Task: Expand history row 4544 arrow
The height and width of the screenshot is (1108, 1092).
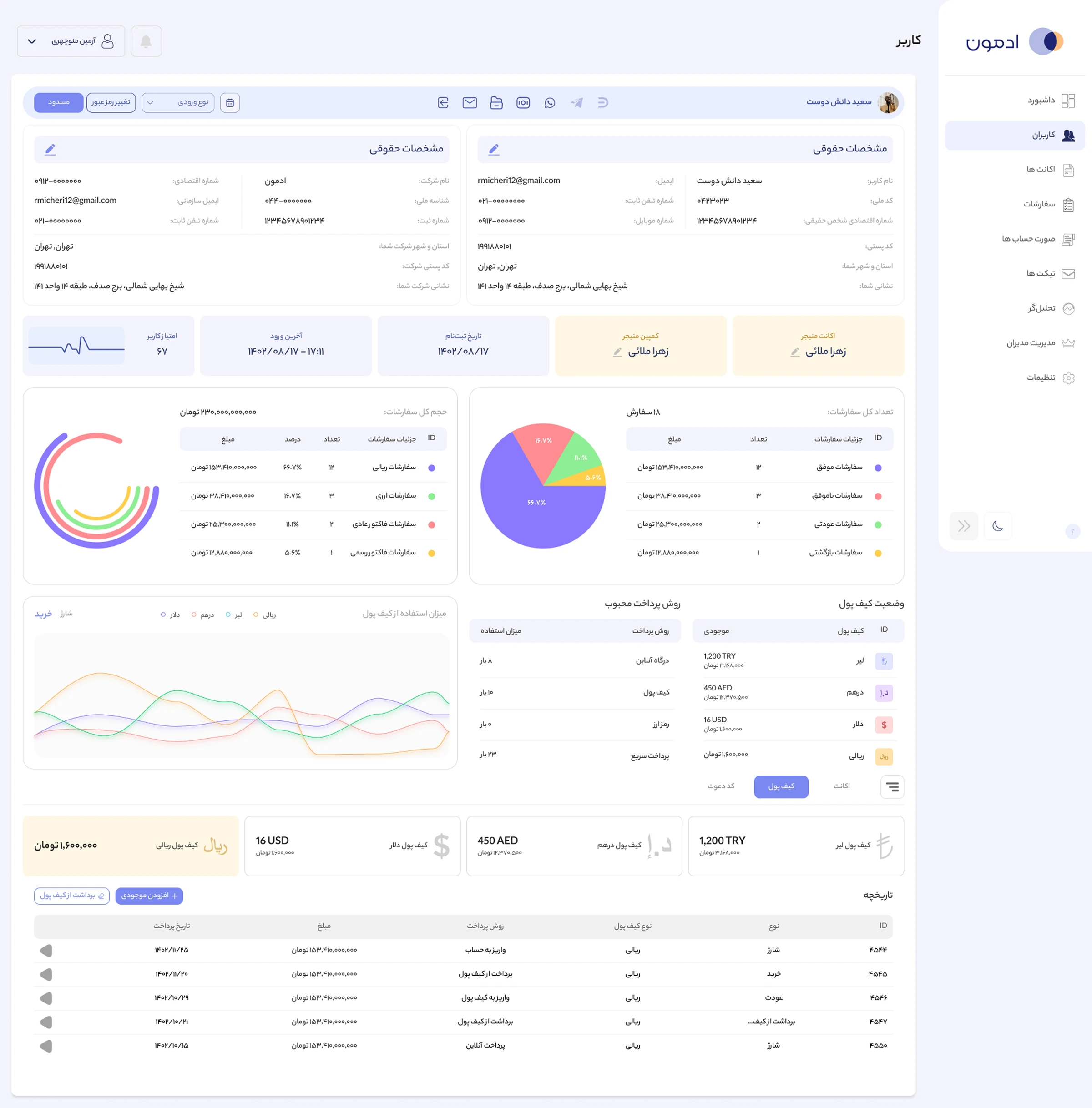Action: (46, 950)
